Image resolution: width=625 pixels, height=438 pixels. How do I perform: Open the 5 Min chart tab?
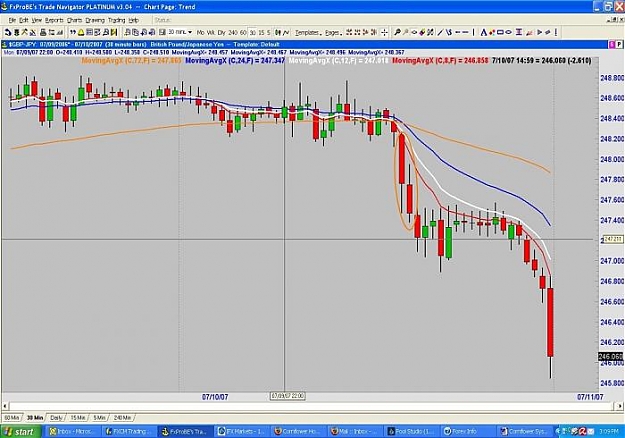click(x=99, y=418)
